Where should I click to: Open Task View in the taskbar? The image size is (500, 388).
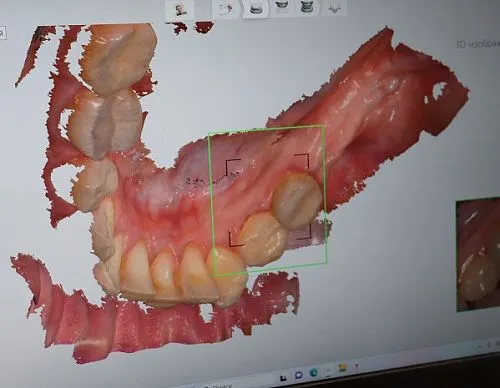pyautogui.click(x=284, y=377)
